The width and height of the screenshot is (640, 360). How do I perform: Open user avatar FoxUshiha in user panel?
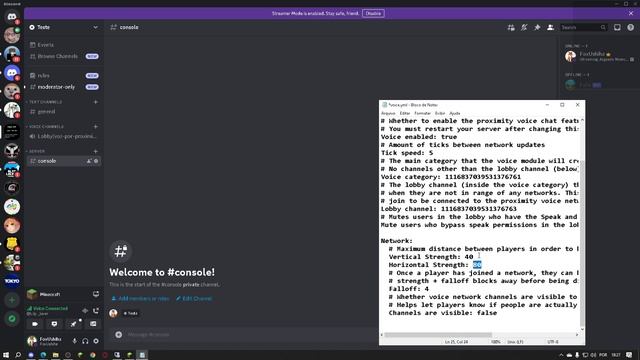32,341
